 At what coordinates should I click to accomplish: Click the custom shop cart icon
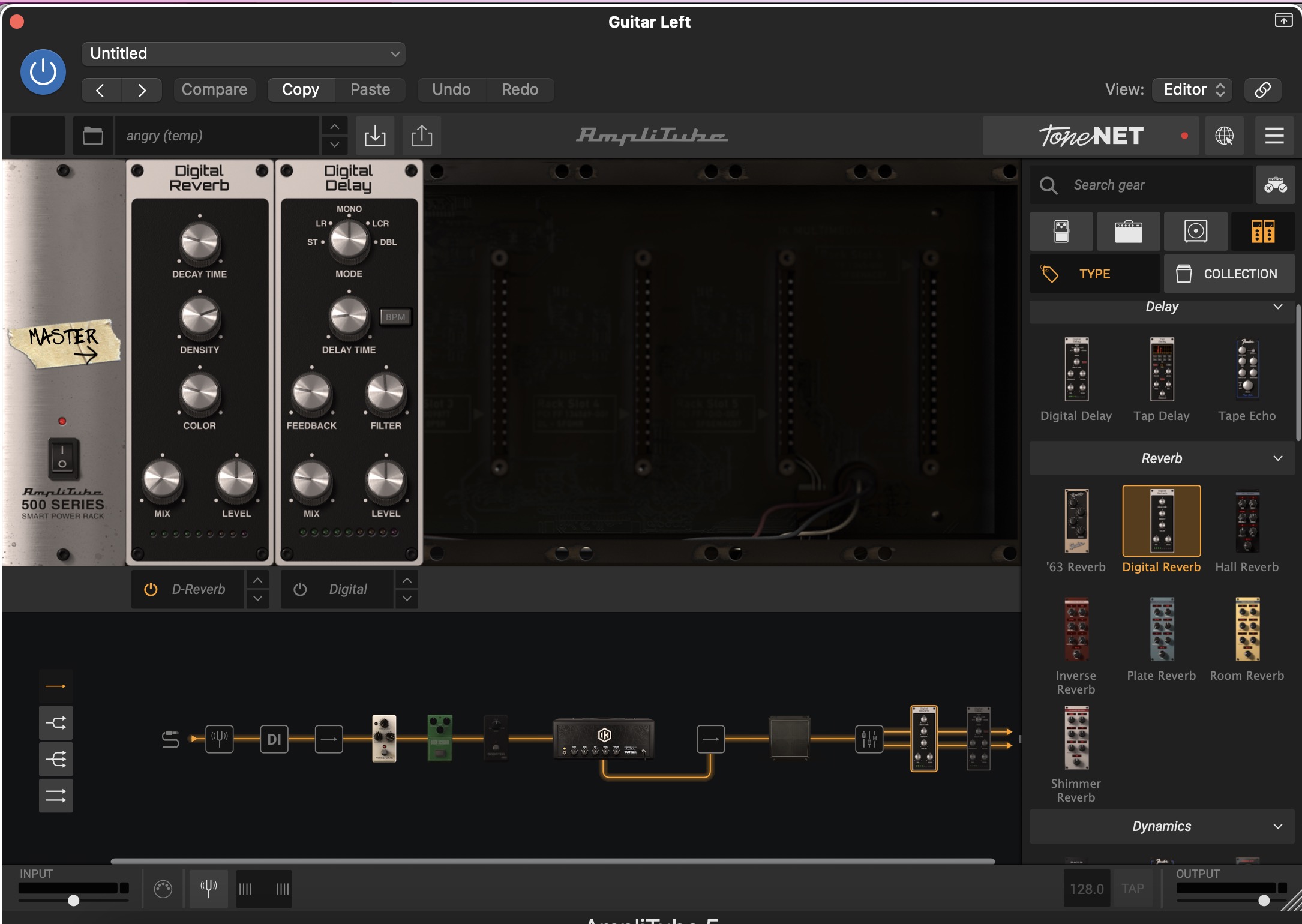click(1275, 185)
